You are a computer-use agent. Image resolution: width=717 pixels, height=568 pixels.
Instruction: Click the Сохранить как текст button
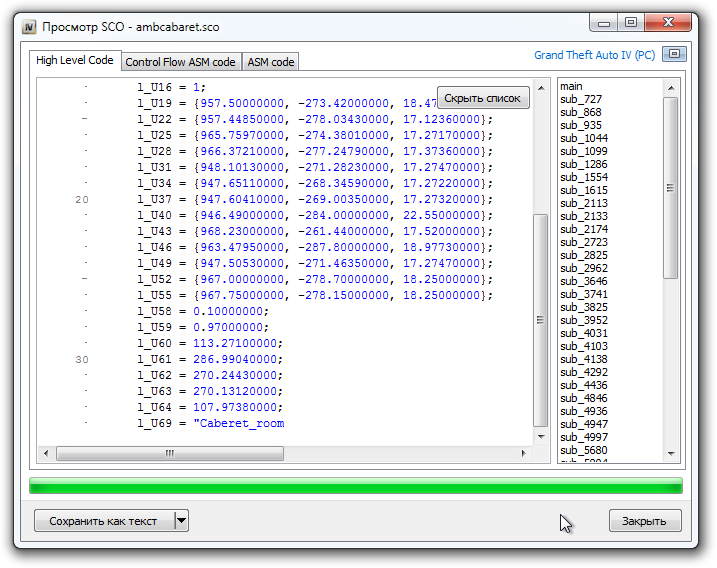pyautogui.click(x=104, y=520)
